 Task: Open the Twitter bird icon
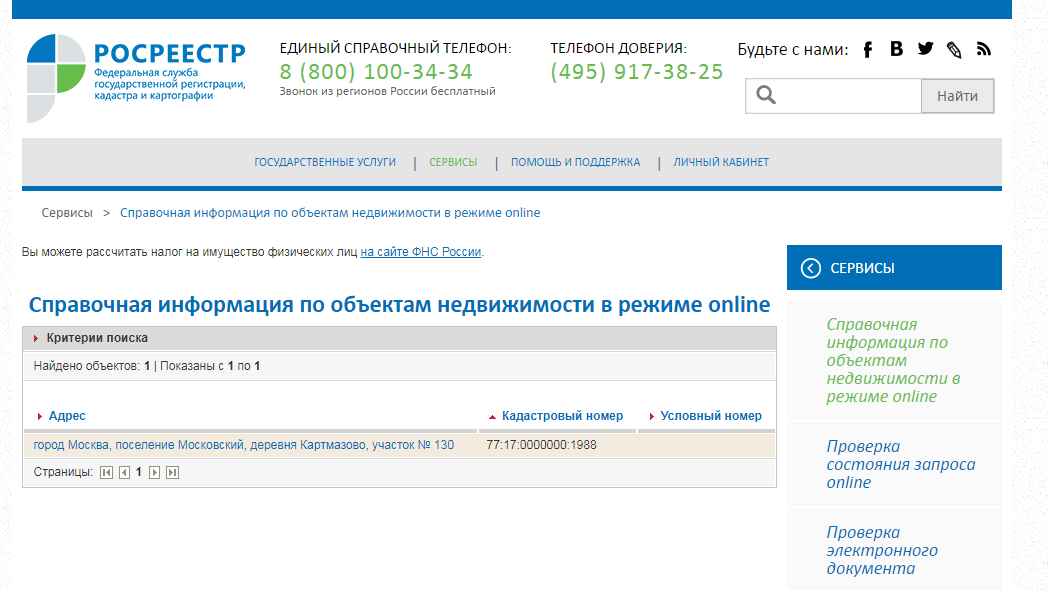tap(925, 48)
